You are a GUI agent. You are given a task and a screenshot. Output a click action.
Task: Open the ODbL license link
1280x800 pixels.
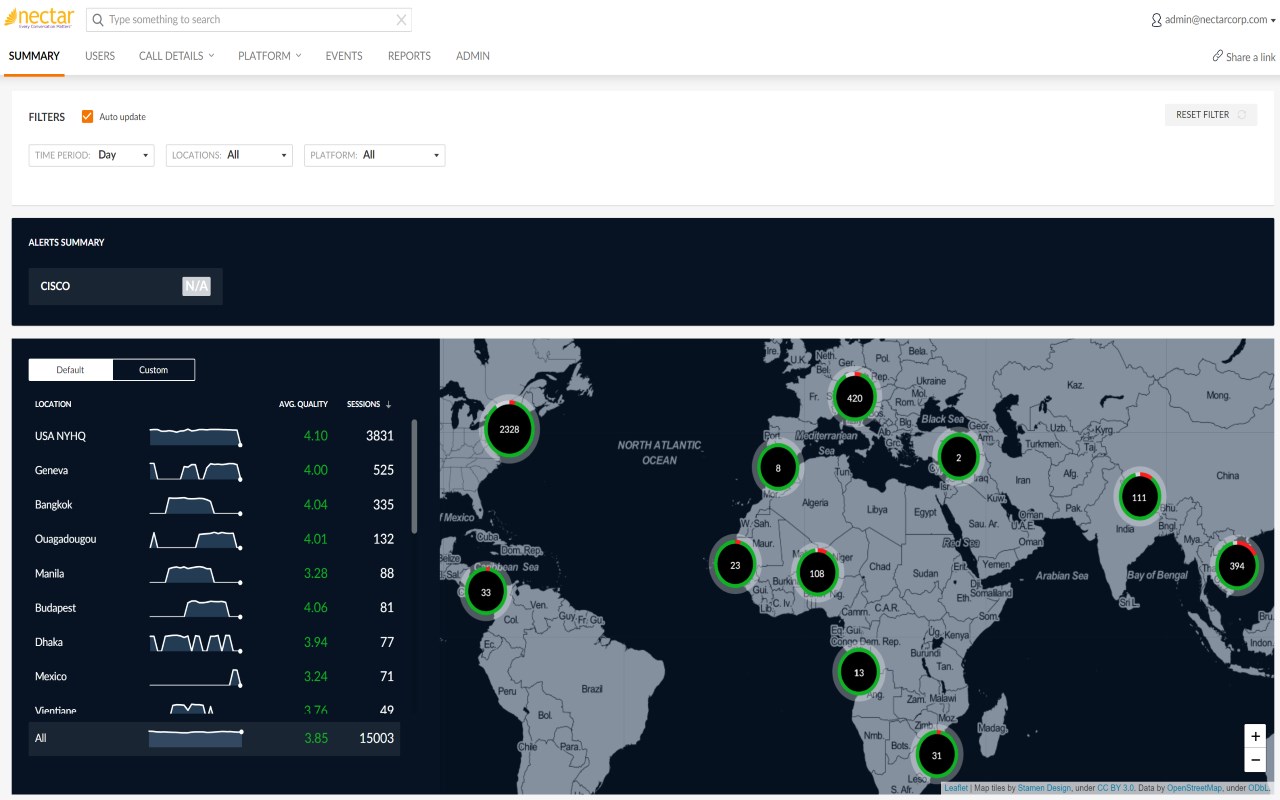1260,788
